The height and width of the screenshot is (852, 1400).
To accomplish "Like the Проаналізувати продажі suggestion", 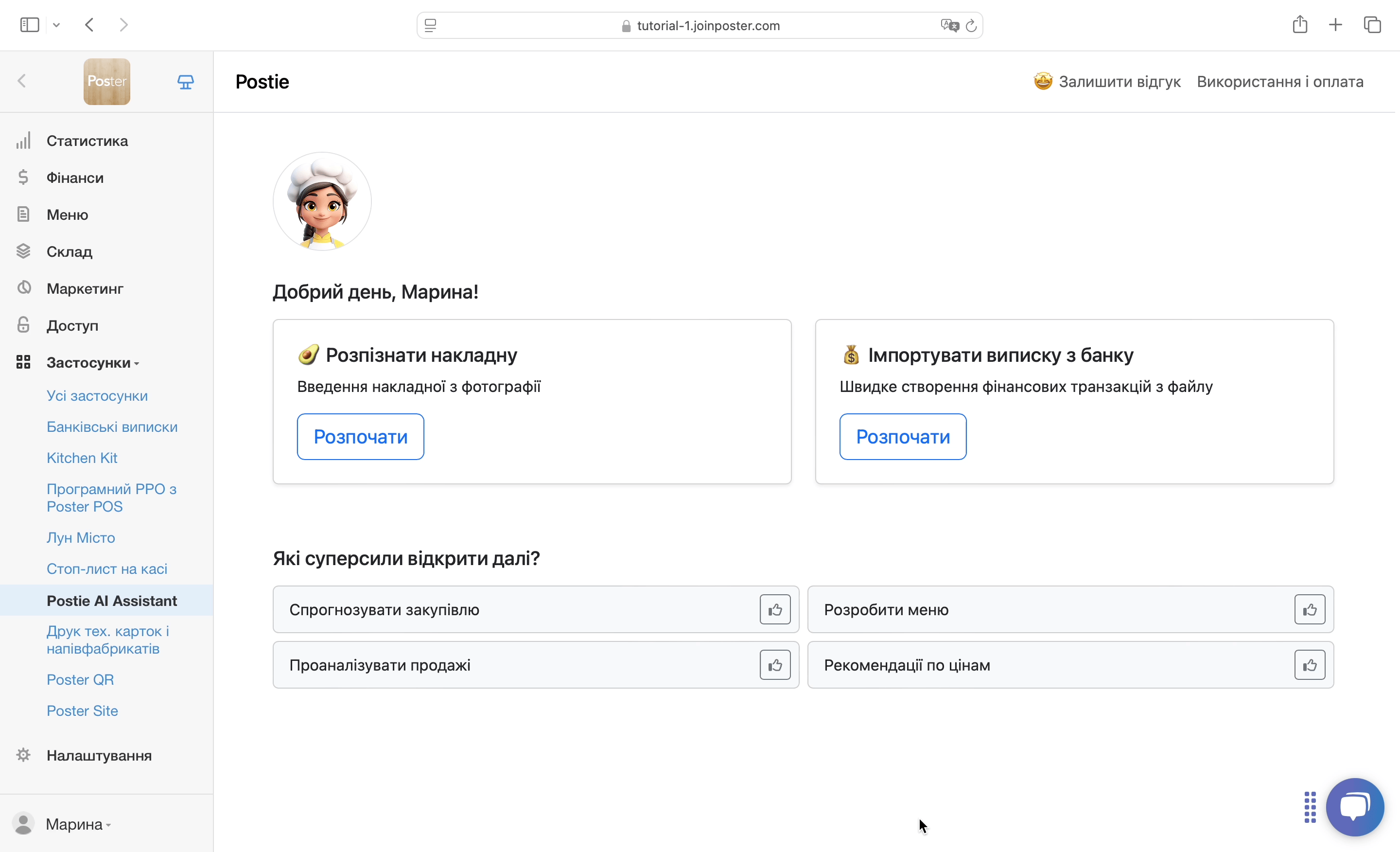I will [775, 666].
